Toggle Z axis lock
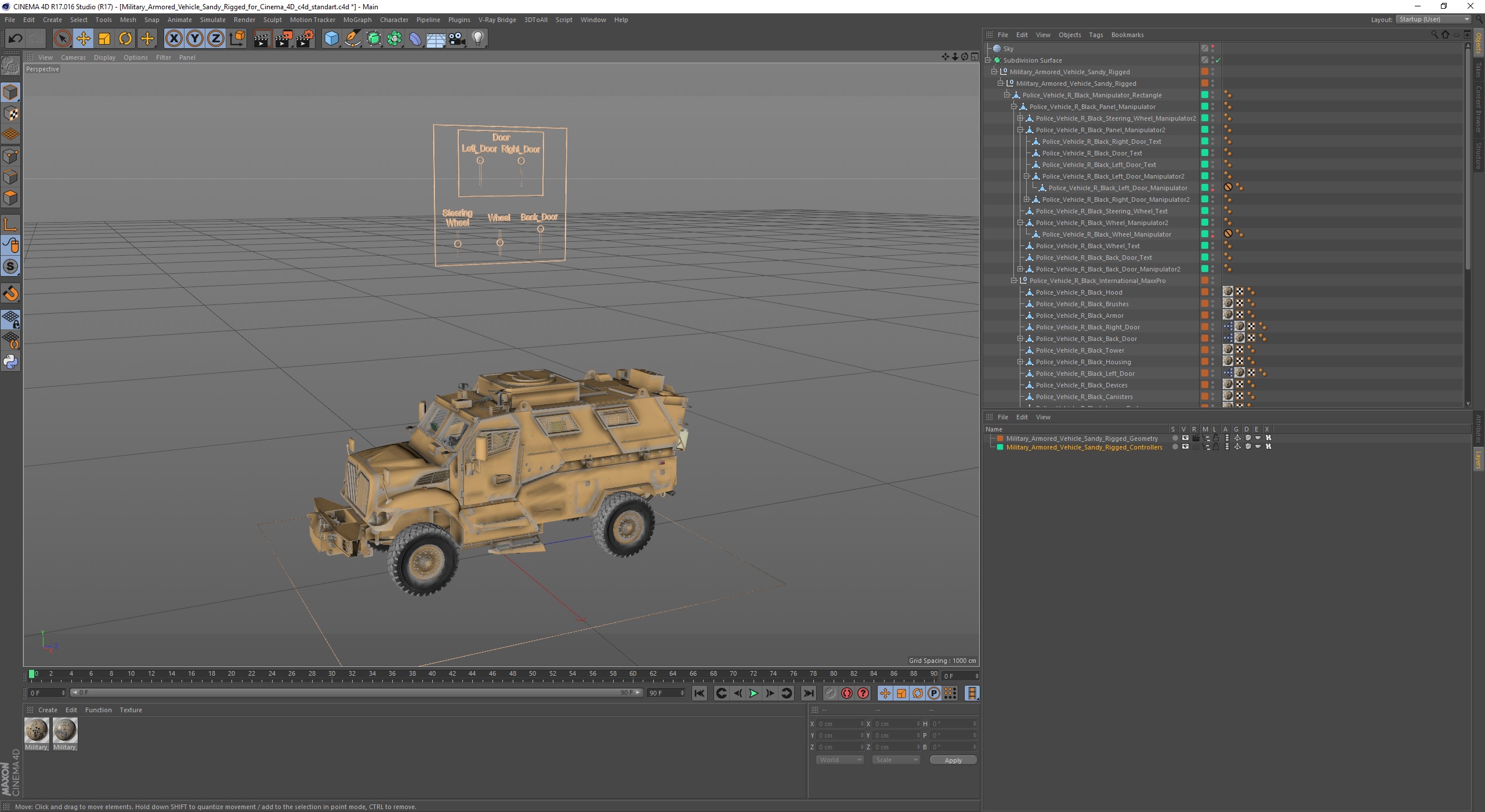Viewport: 1485px width, 812px height. point(216,39)
